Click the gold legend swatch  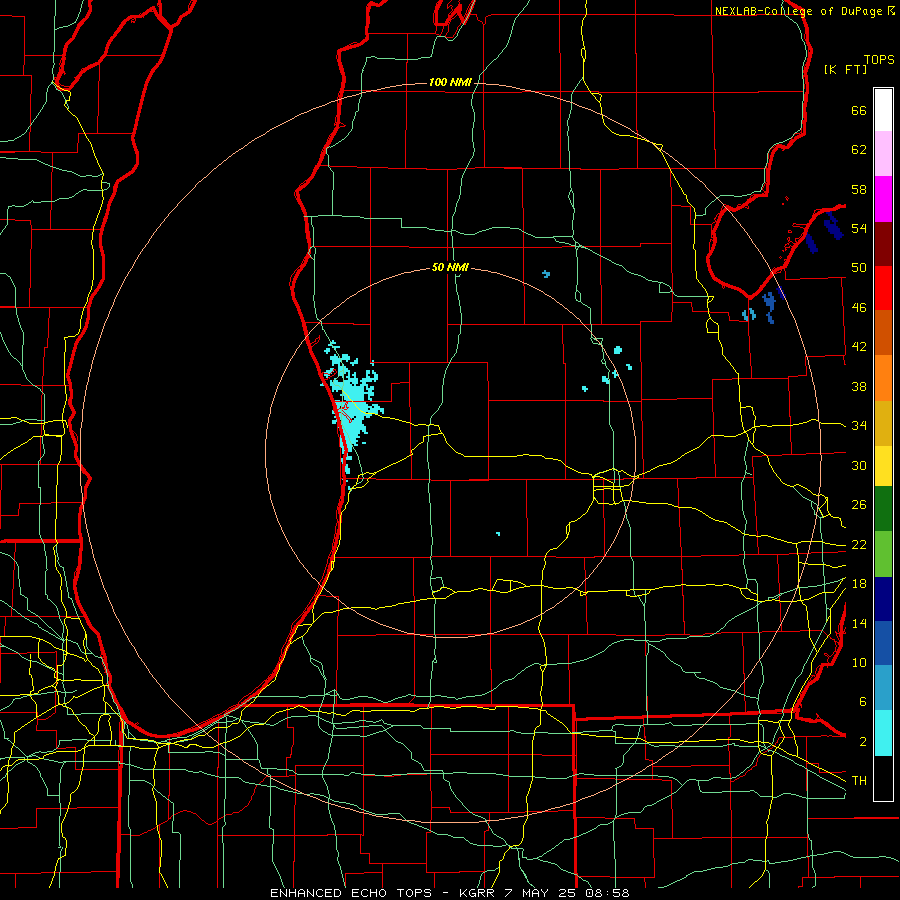(x=883, y=424)
